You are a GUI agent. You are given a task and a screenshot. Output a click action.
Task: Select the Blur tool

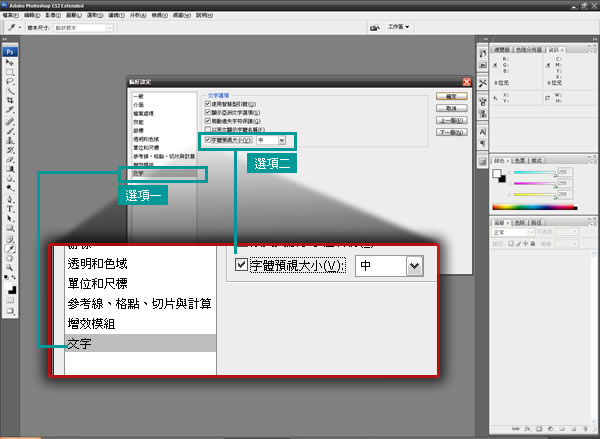point(10,178)
